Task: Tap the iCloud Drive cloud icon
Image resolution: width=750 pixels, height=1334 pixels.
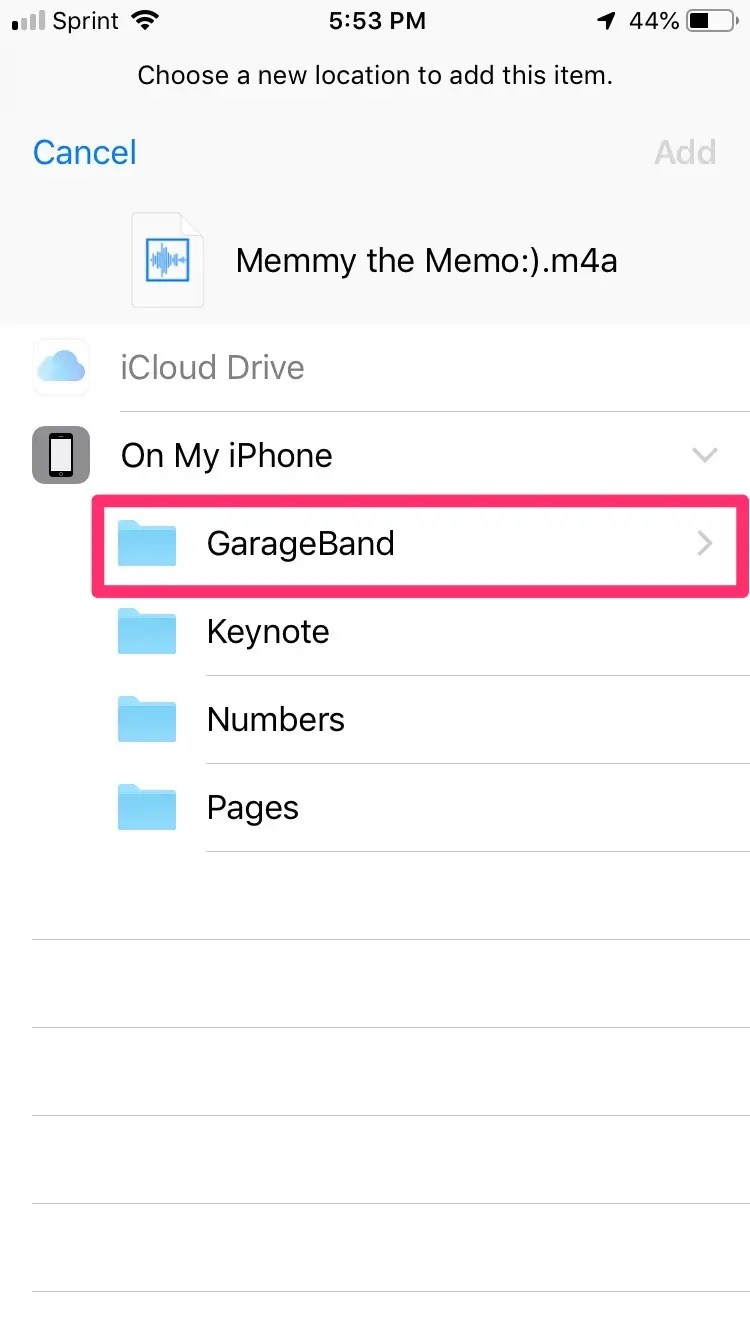Action: [61, 367]
